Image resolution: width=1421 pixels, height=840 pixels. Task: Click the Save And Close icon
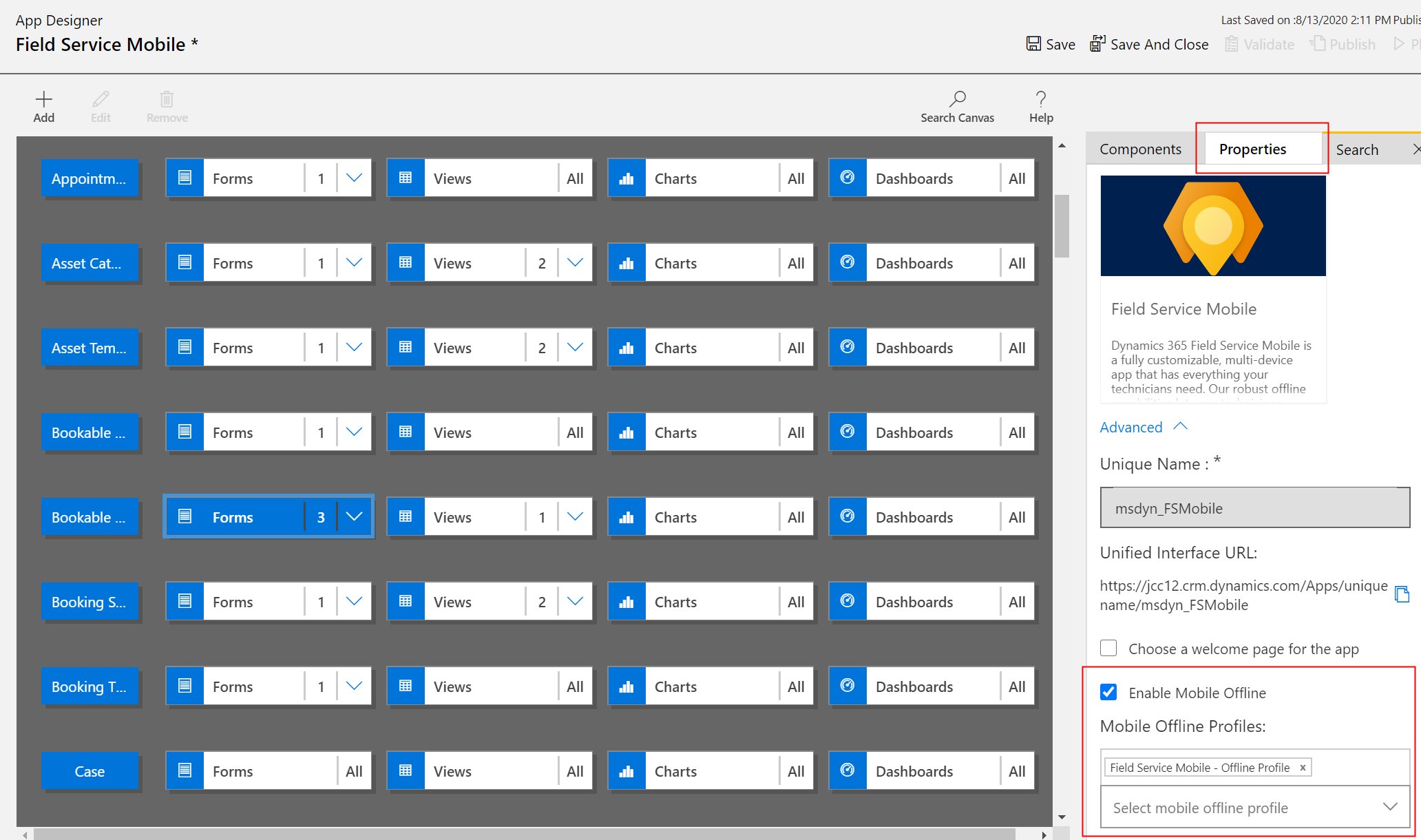click(1097, 44)
